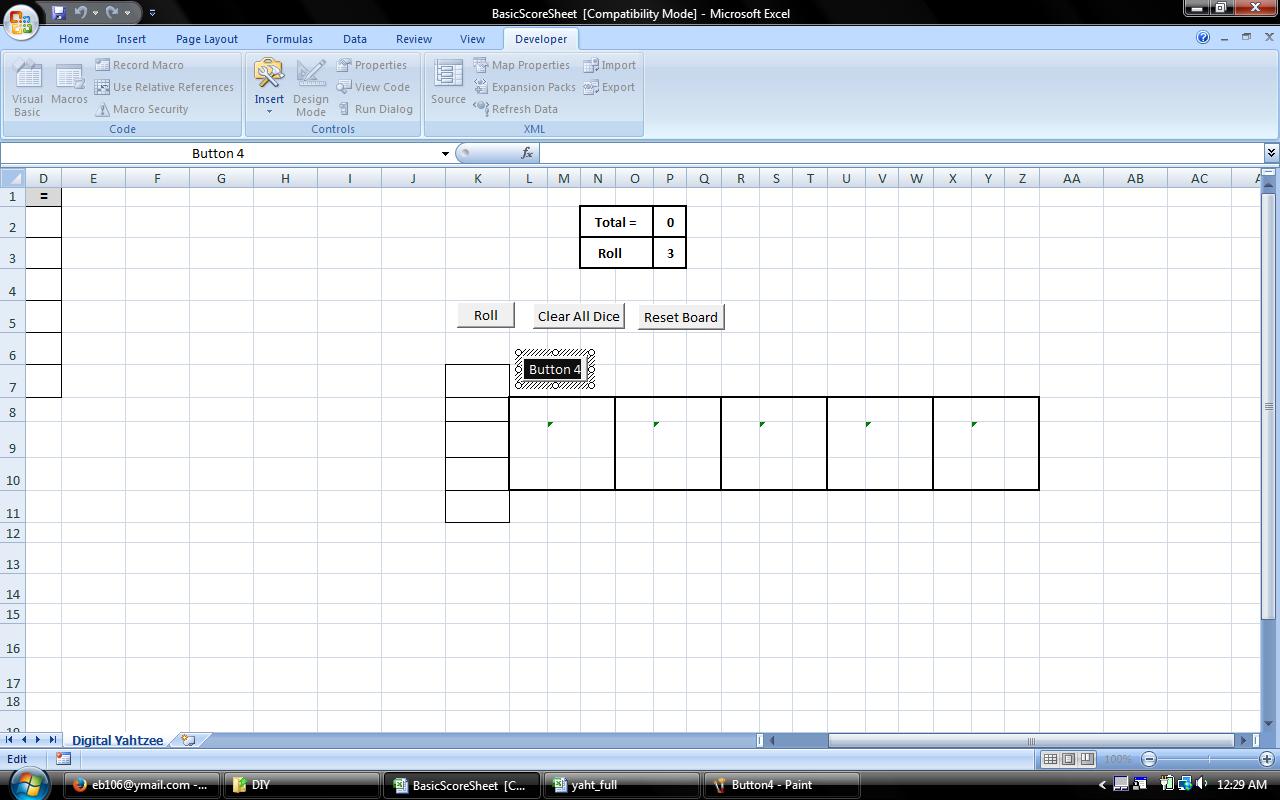Open the XML Source pane
This screenshot has height=800, width=1280.
click(448, 83)
